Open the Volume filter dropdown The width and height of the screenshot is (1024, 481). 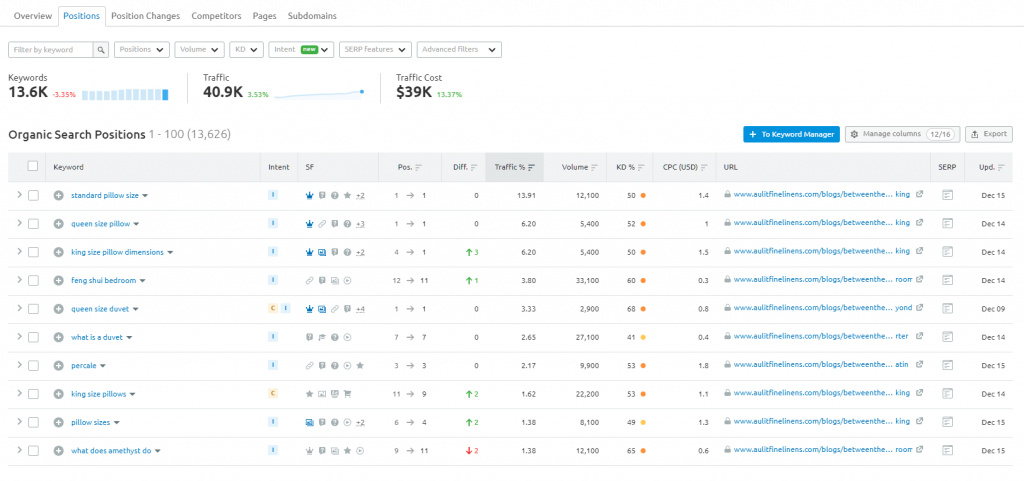coord(200,50)
